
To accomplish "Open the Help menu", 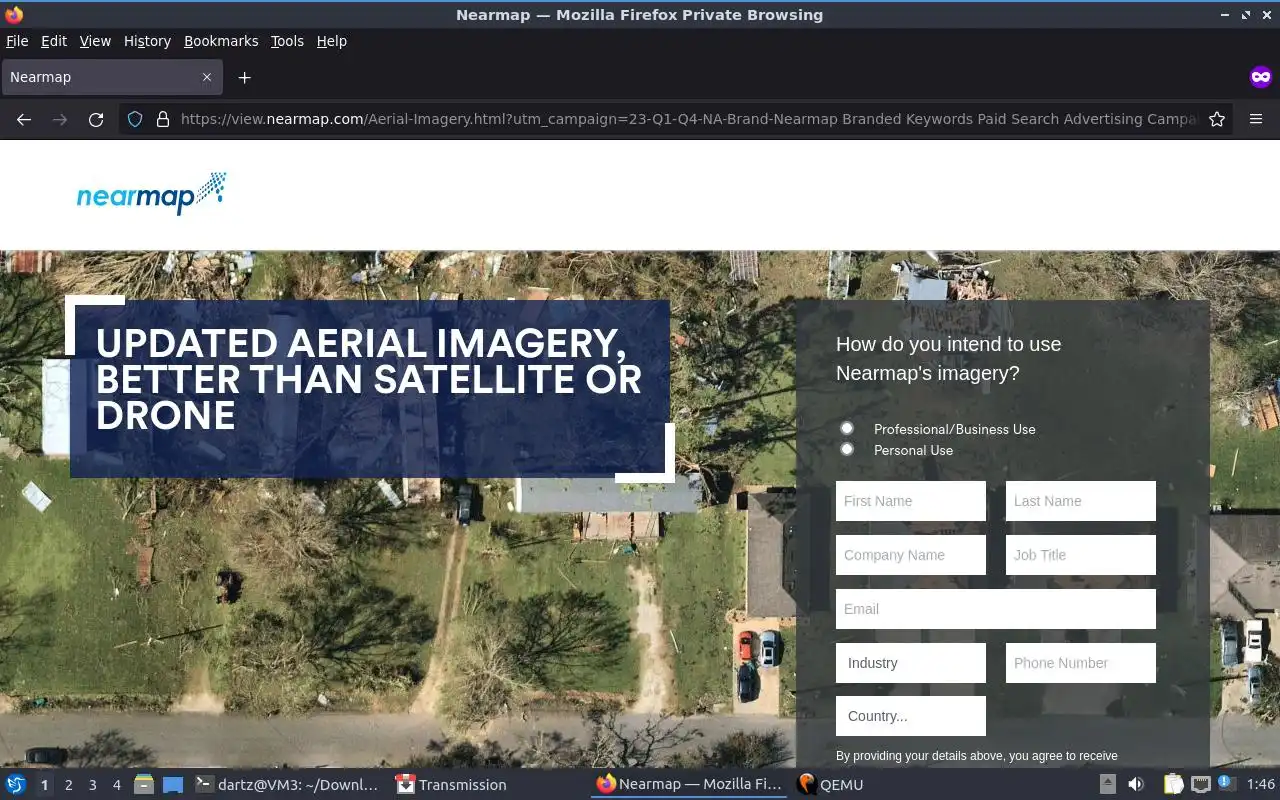I will [332, 41].
